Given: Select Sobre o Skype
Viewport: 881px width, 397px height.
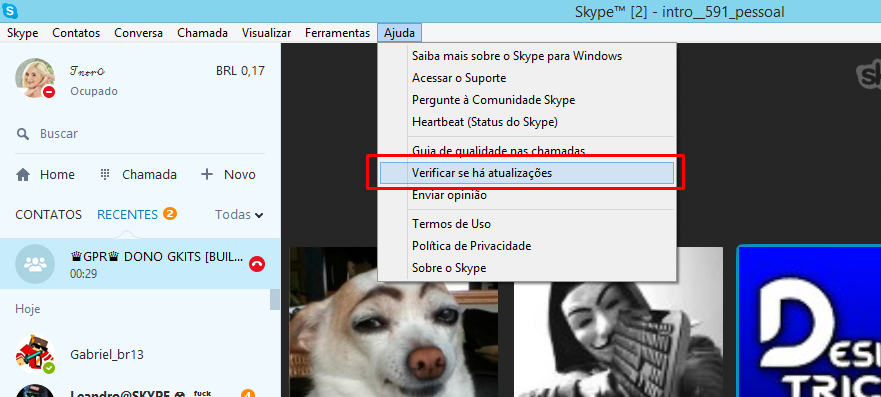Looking at the screenshot, I should 449,268.
